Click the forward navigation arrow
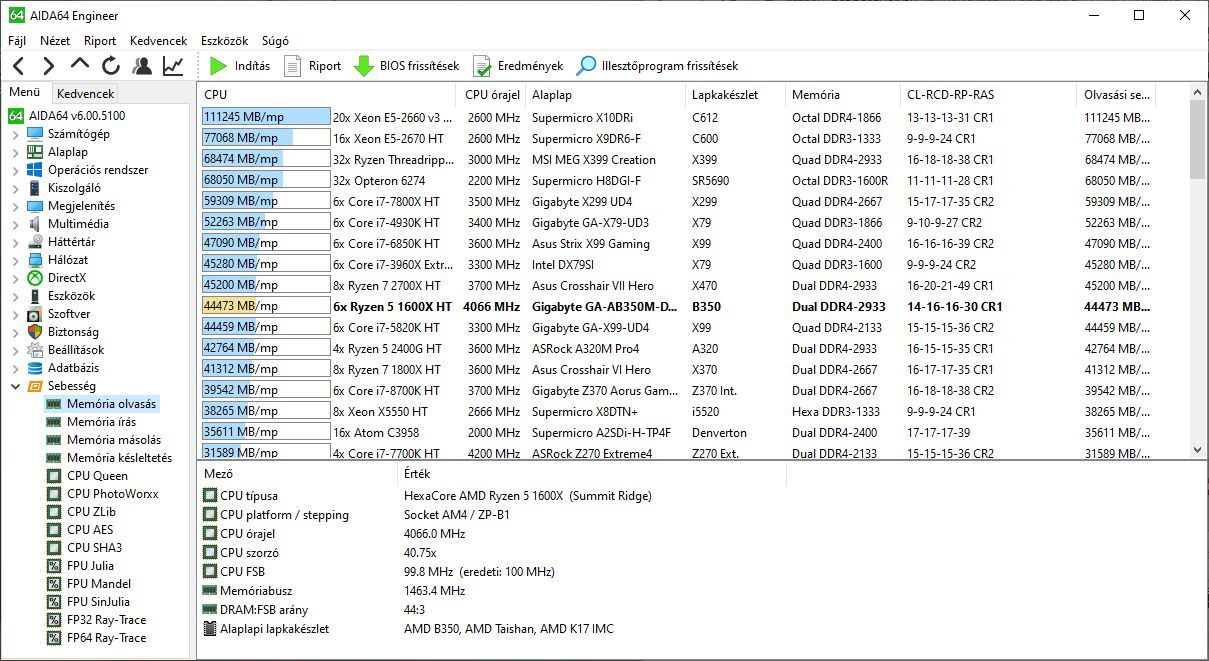Viewport: 1209px width, 661px height. tap(48, 66)
